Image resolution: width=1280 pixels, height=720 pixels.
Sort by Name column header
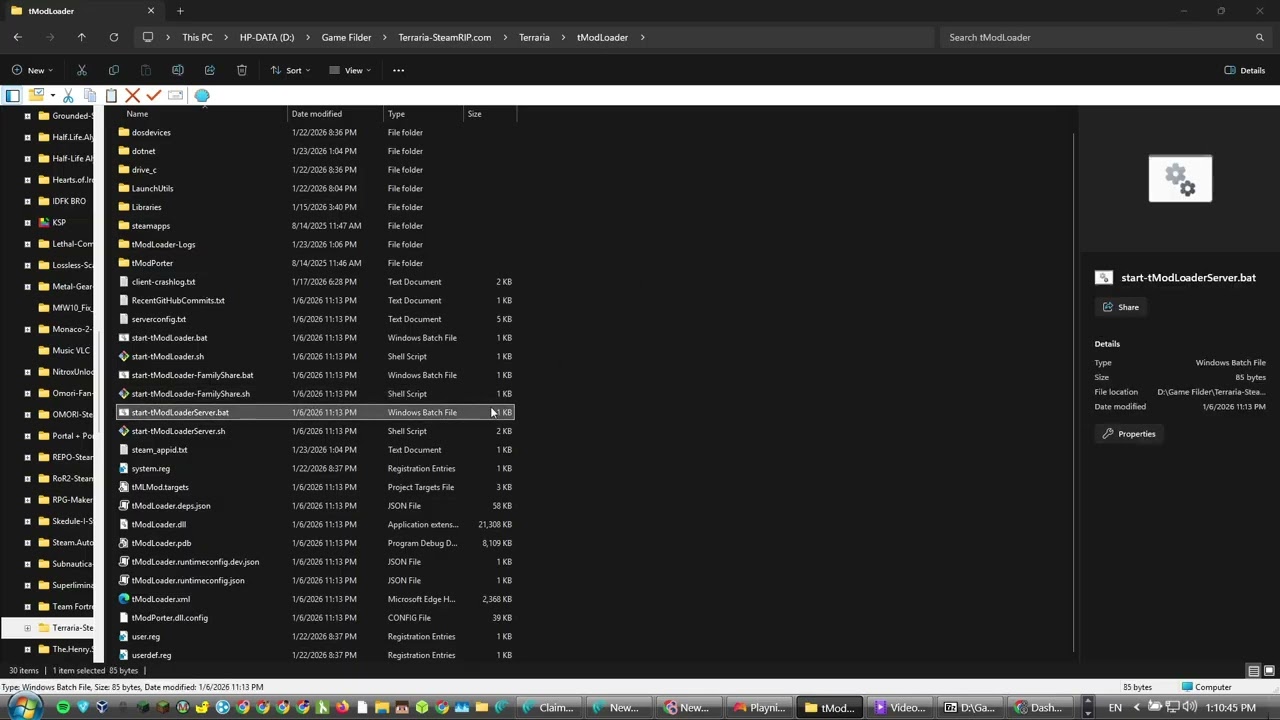[202, 114]
